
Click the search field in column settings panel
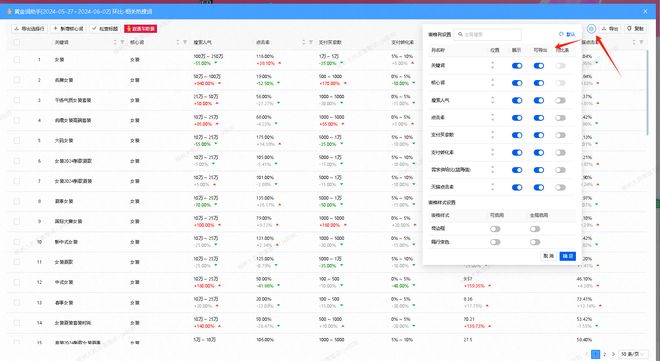tap(487, 34)
